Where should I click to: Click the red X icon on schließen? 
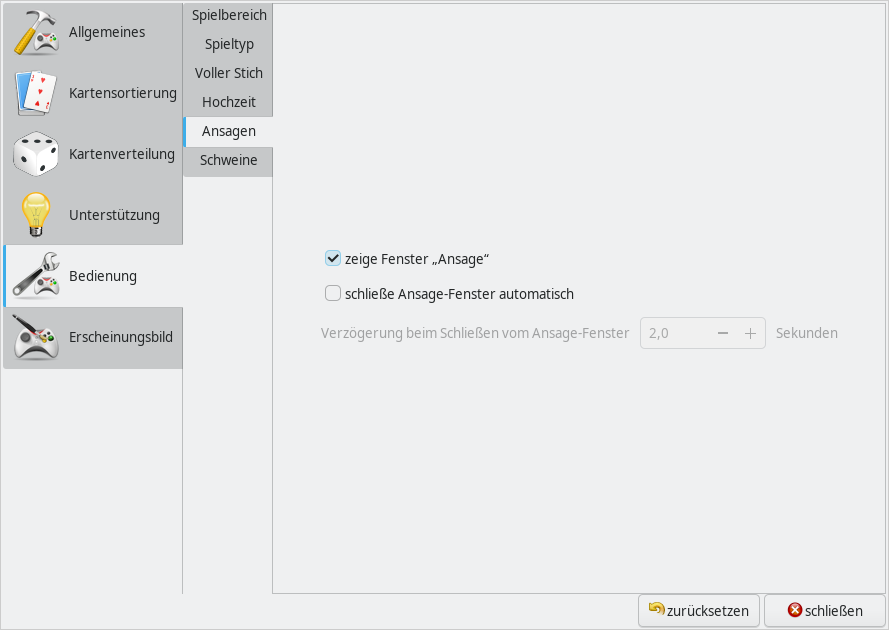point(795,610)
